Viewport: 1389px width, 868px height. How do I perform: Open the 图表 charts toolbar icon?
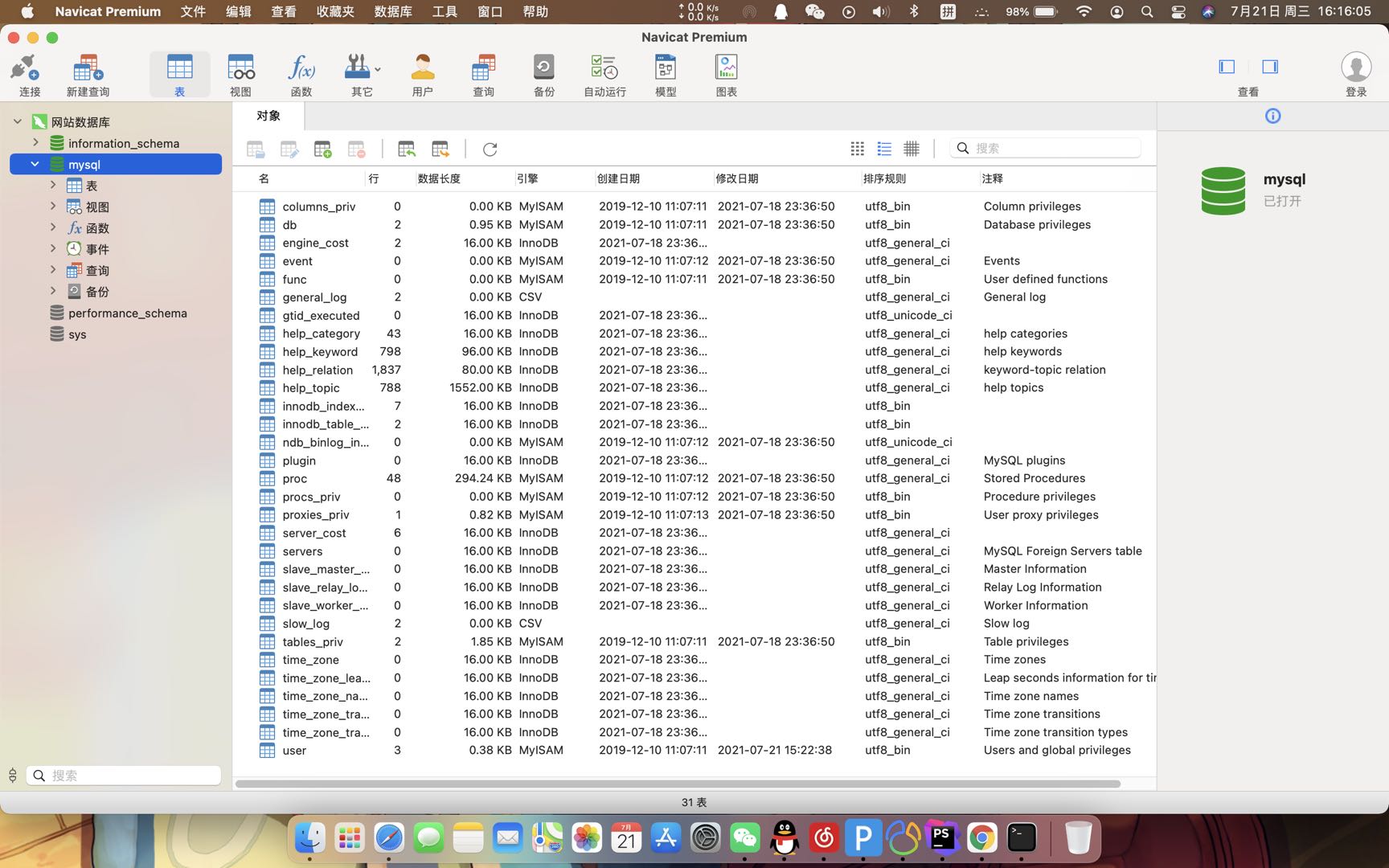click(727, 75)
